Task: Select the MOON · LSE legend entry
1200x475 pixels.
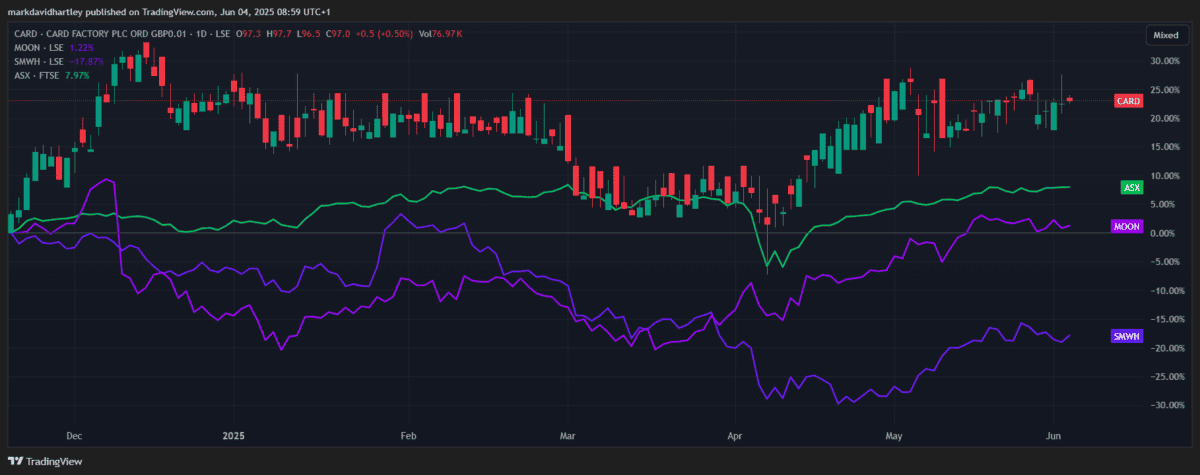Action: (x=39, y=48)
